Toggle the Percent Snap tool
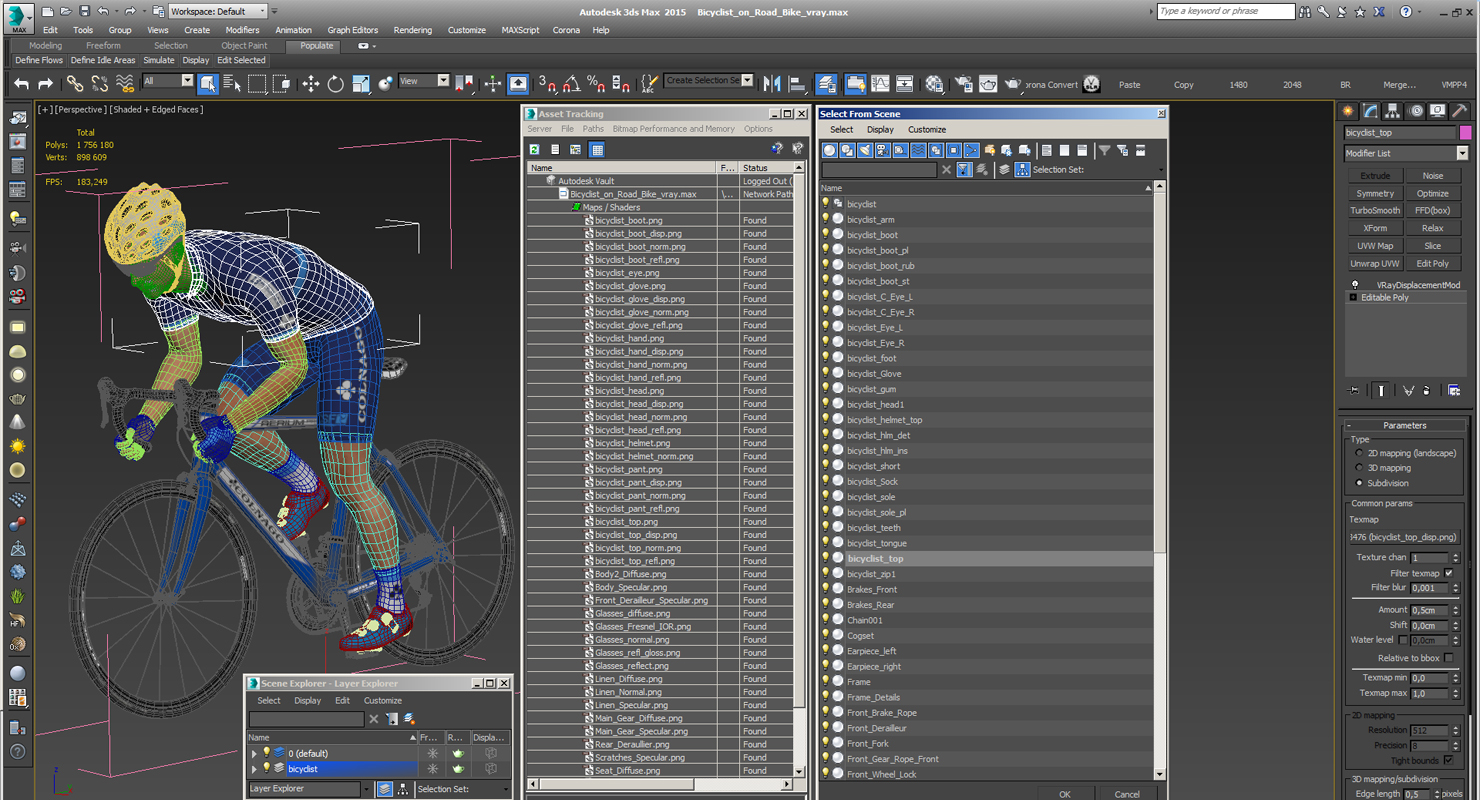Image resolution: width=1480 pixels, height=800 pixels. coord(596,84)
